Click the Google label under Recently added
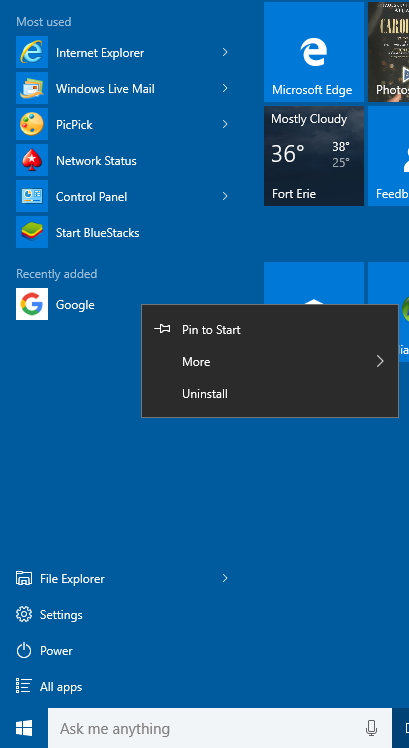This screenshot has height=748, width=409. [x=75, y=305]
